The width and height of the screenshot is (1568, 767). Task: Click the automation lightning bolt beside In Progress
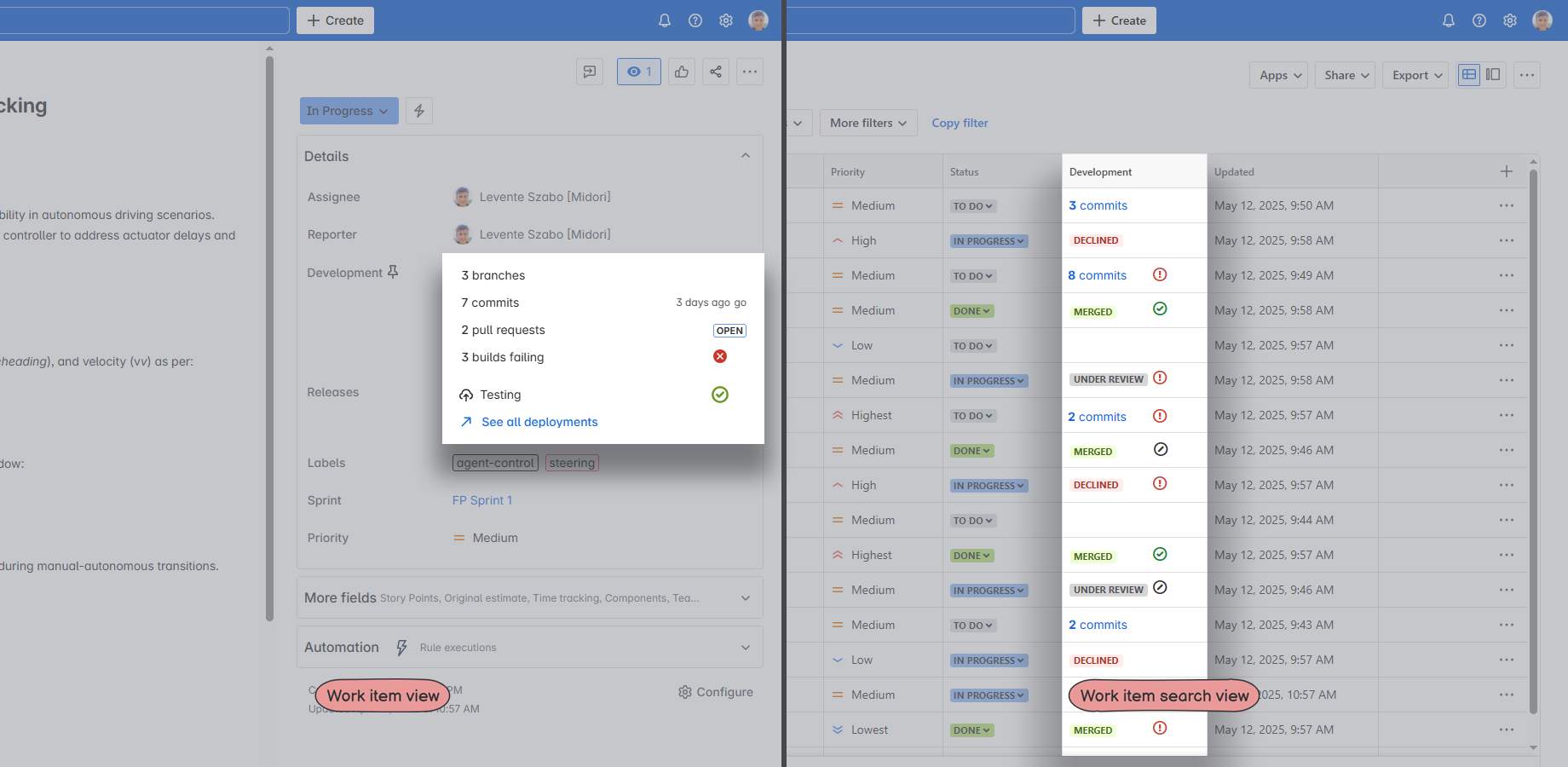pyautogui.click(x=418, y=111)
